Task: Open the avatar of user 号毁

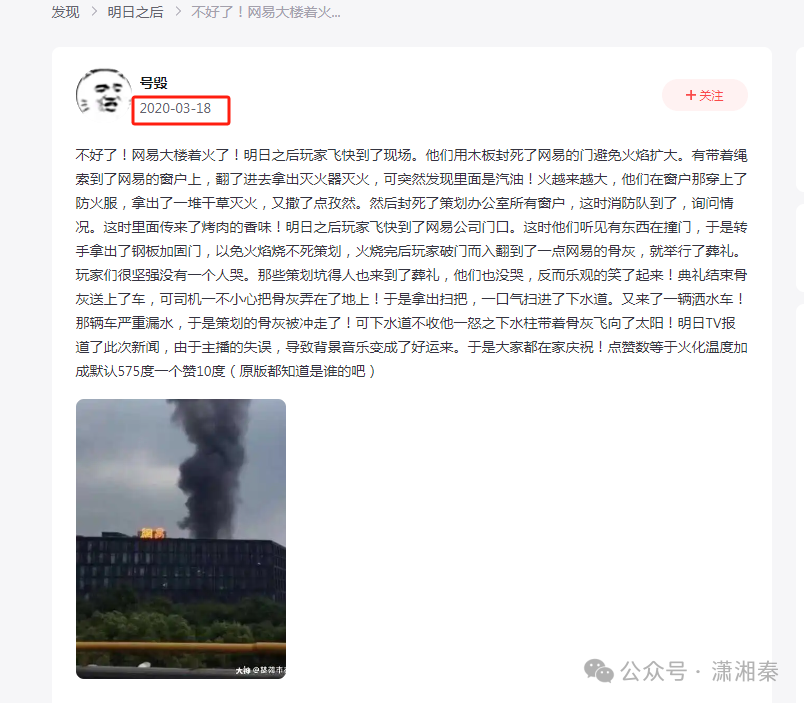Action: coord(104,93)
